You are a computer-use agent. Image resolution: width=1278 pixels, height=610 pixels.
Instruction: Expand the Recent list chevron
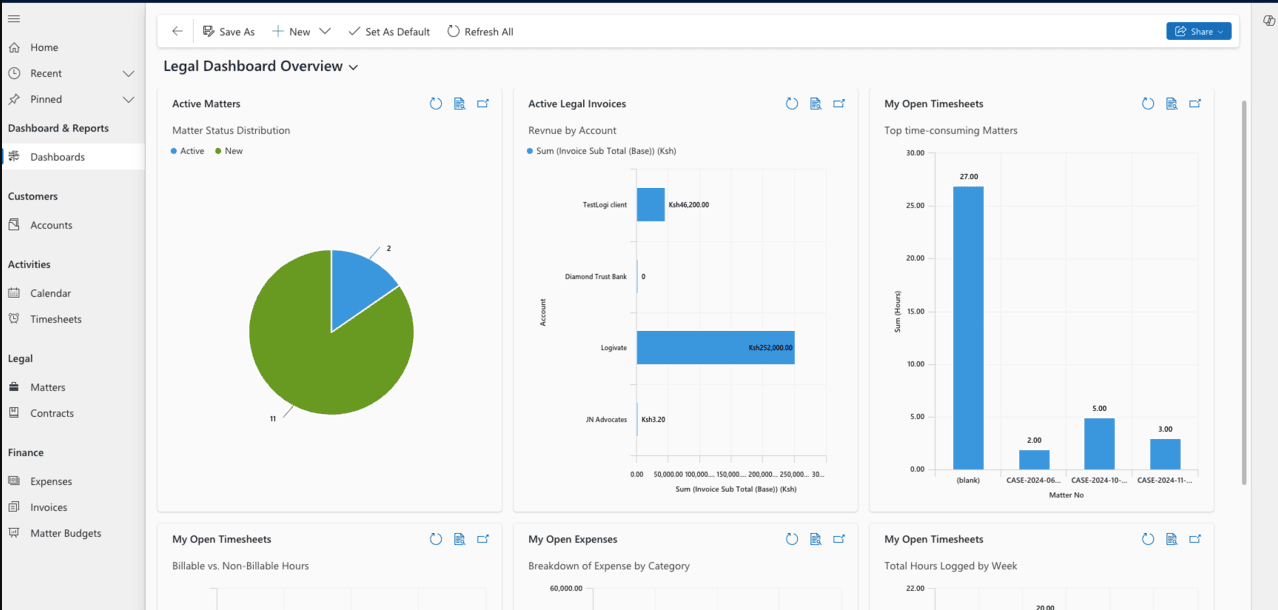coord(128,73)
